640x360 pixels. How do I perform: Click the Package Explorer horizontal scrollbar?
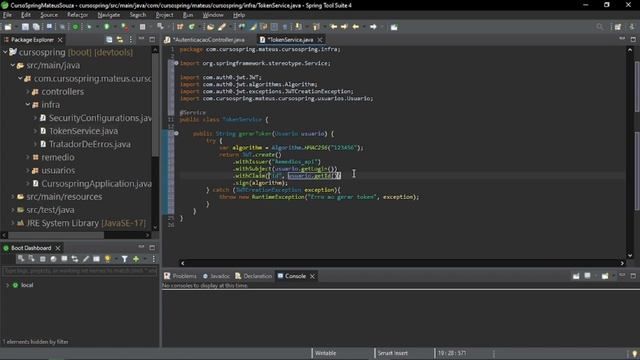tap(56, 235)
